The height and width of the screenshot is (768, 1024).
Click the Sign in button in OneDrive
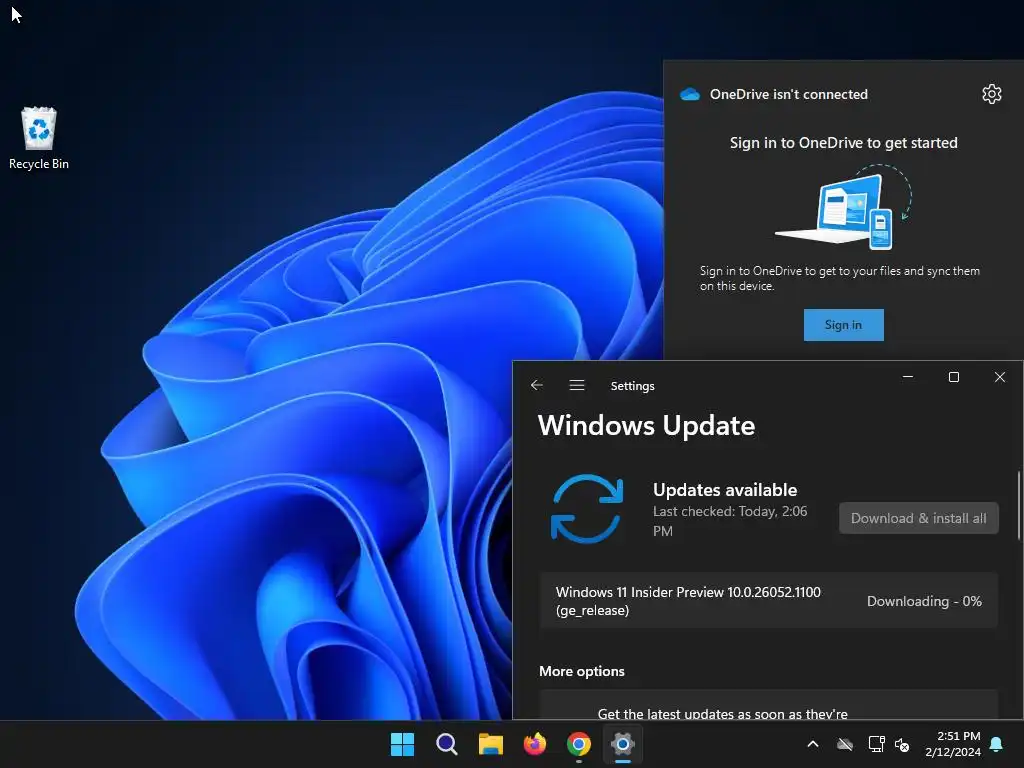(843, 325)
